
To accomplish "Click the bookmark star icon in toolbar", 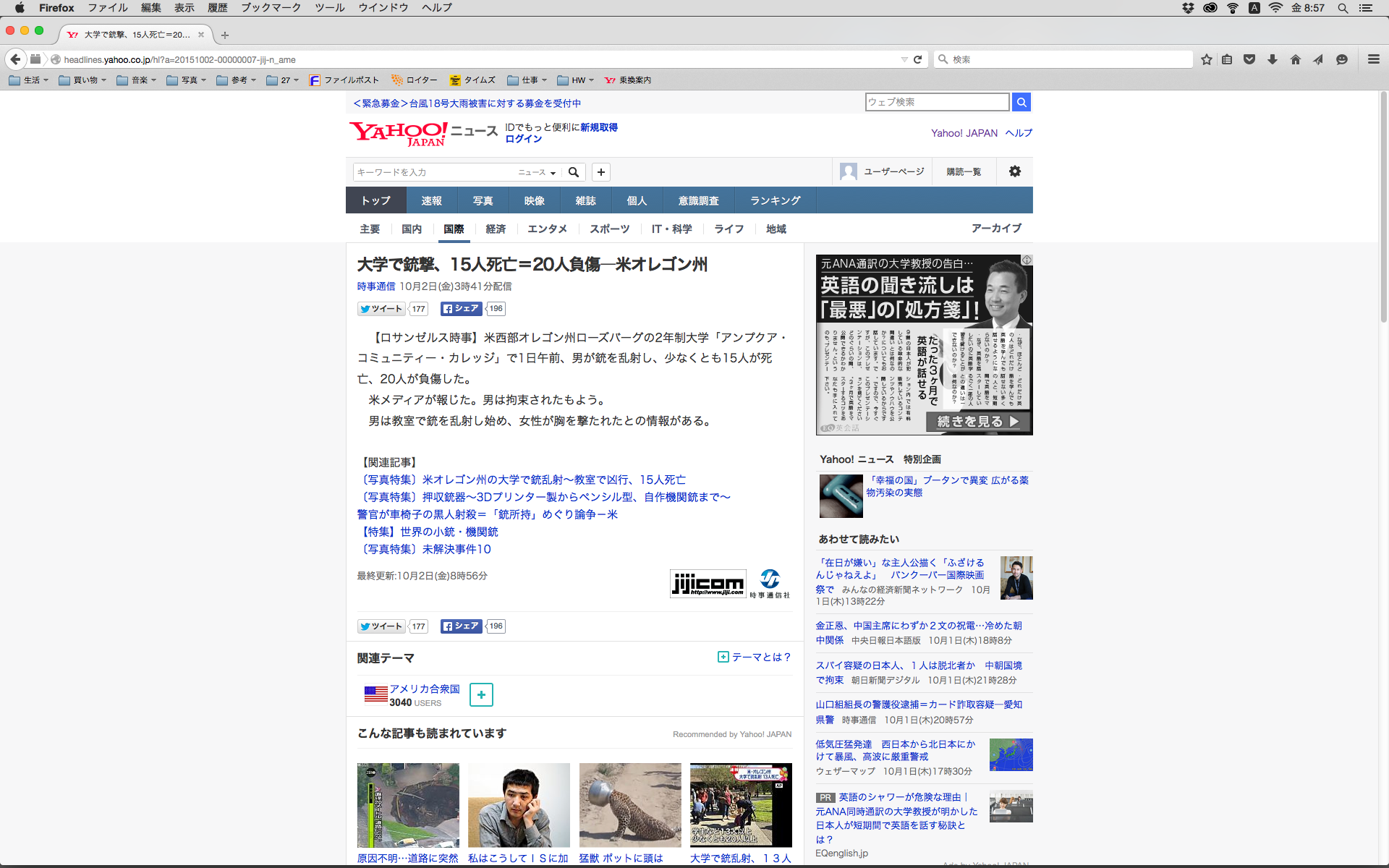I will click(x=1206, y=59).
